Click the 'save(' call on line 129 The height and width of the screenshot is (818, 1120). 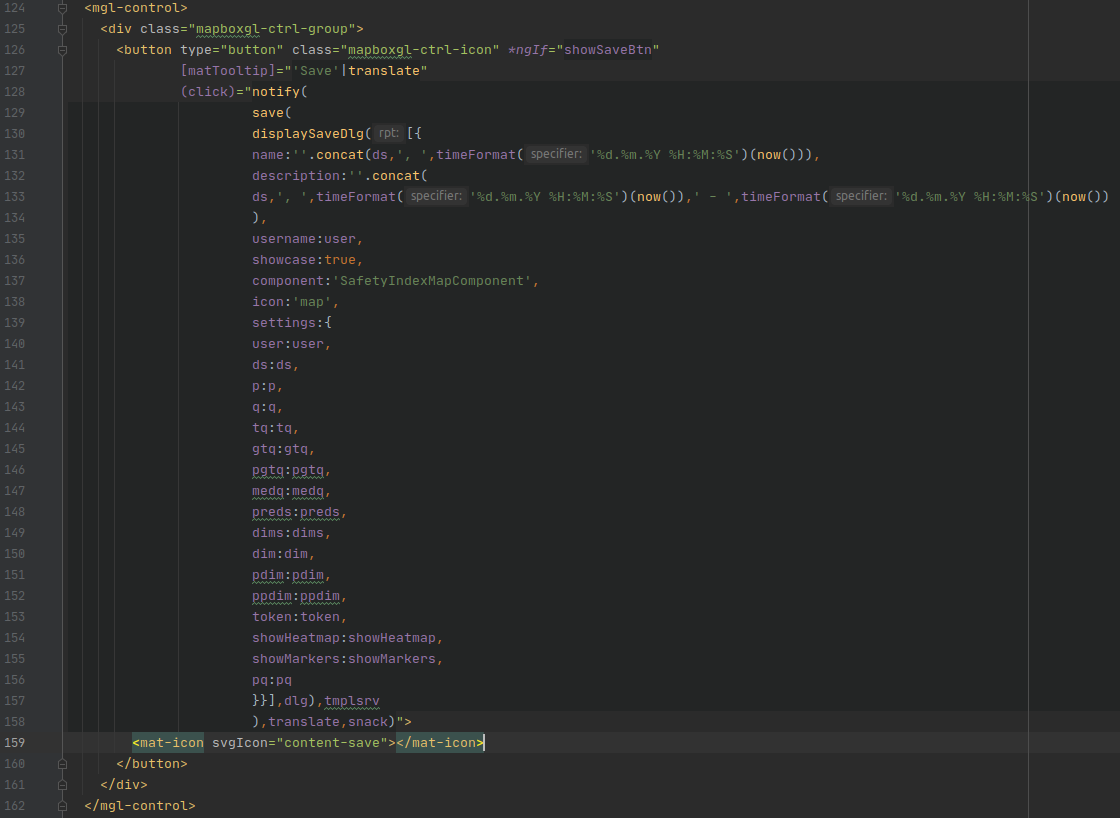[272, 113]
